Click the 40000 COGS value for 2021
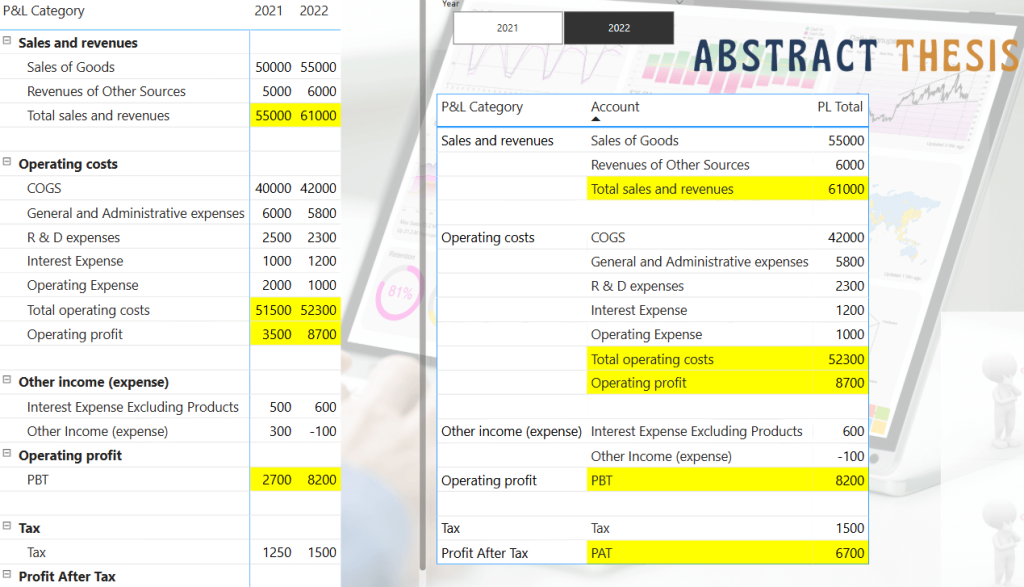Image resolution: width=1024 pixels, height=587 pixels. 273,189
